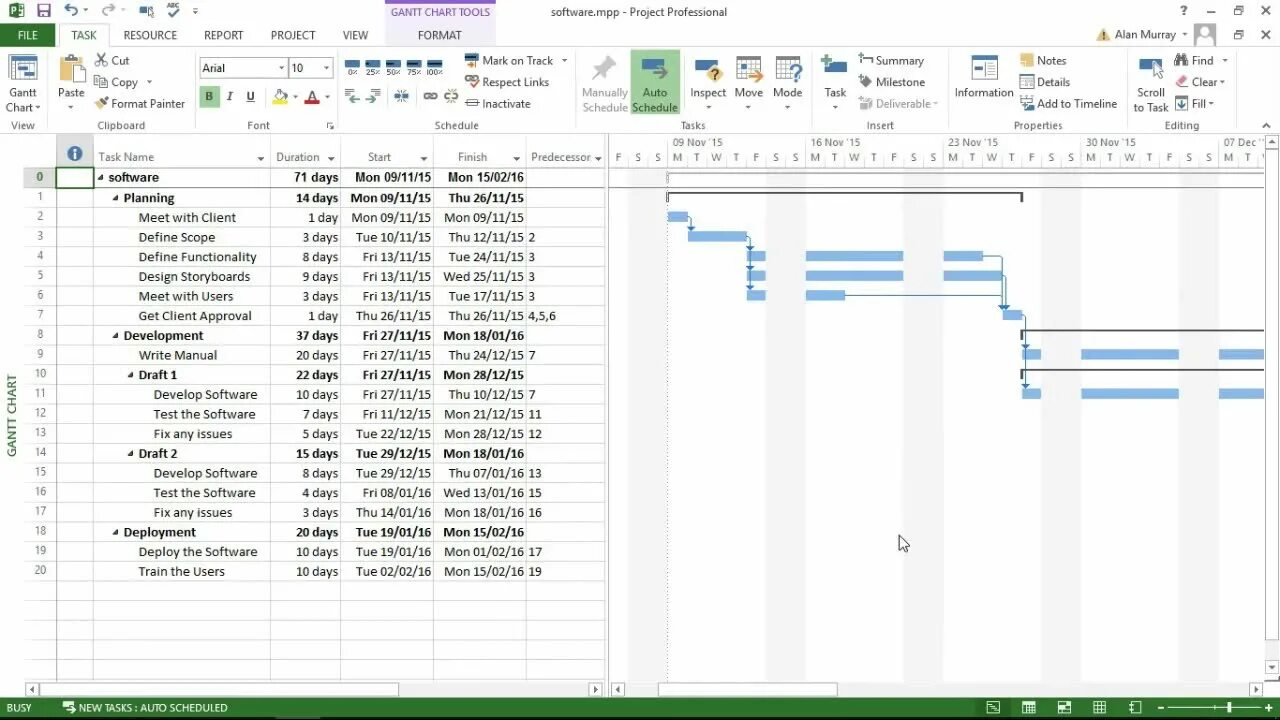Open the Format tab under Gantt Chart Tools
1280x720 pixels.
click(439, 35)
